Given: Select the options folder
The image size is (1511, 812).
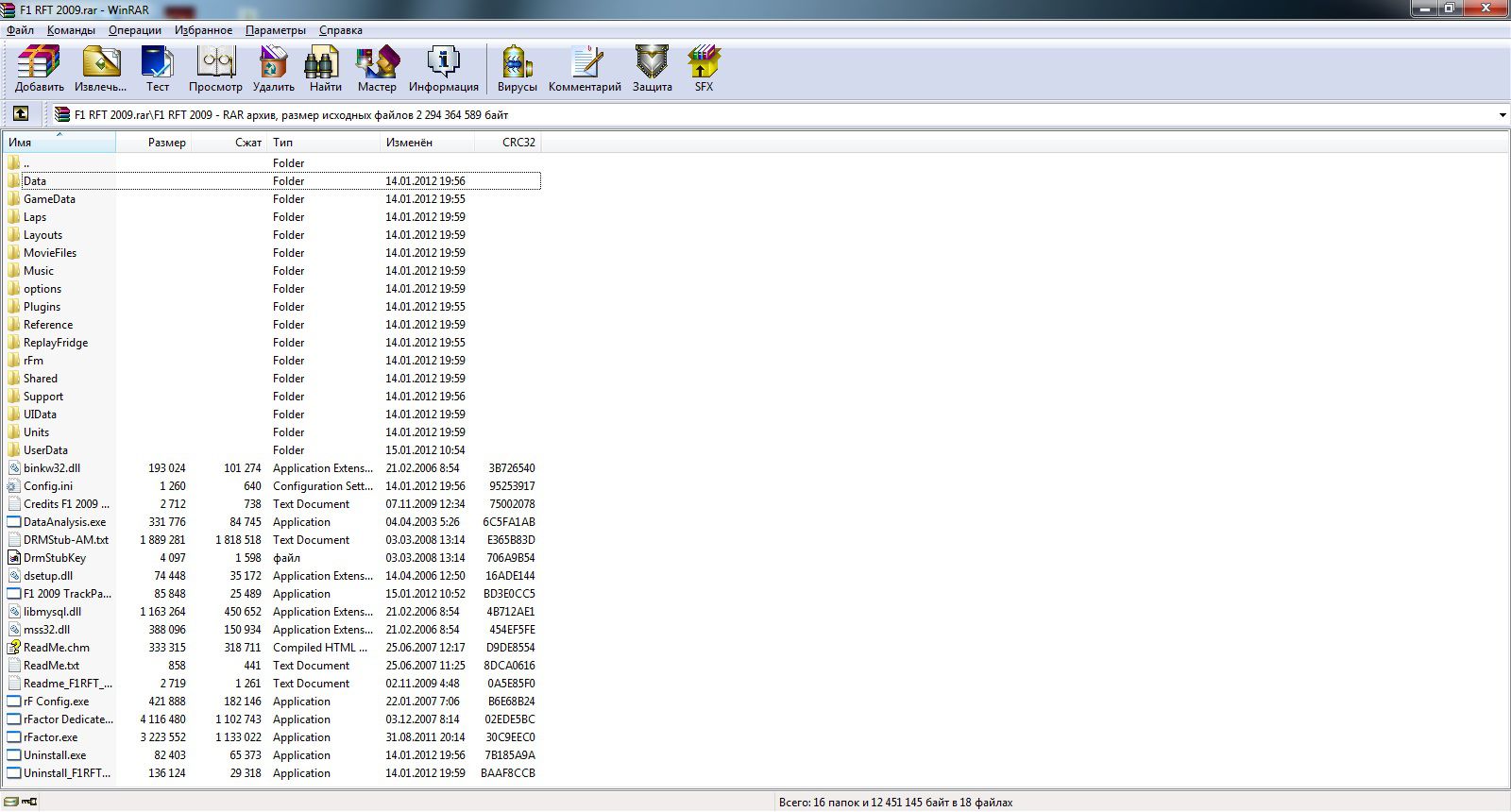Looking at the screenshot, I should (42, 289).
